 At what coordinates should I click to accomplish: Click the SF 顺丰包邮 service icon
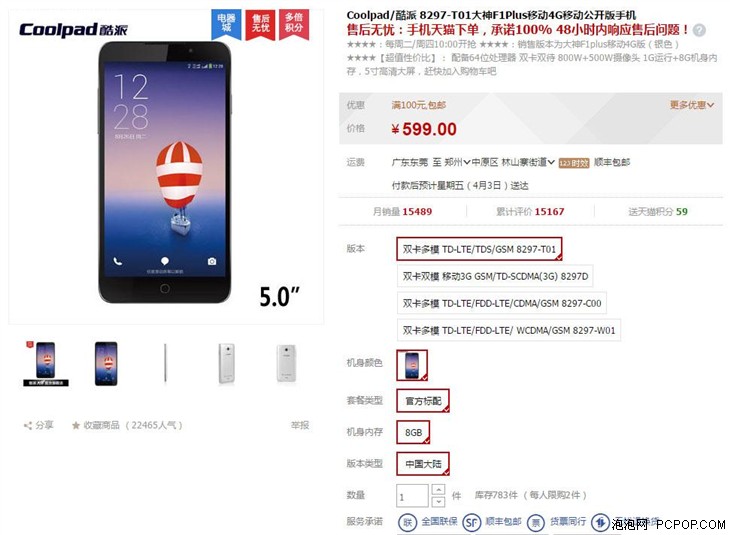[x=471, y=522]
